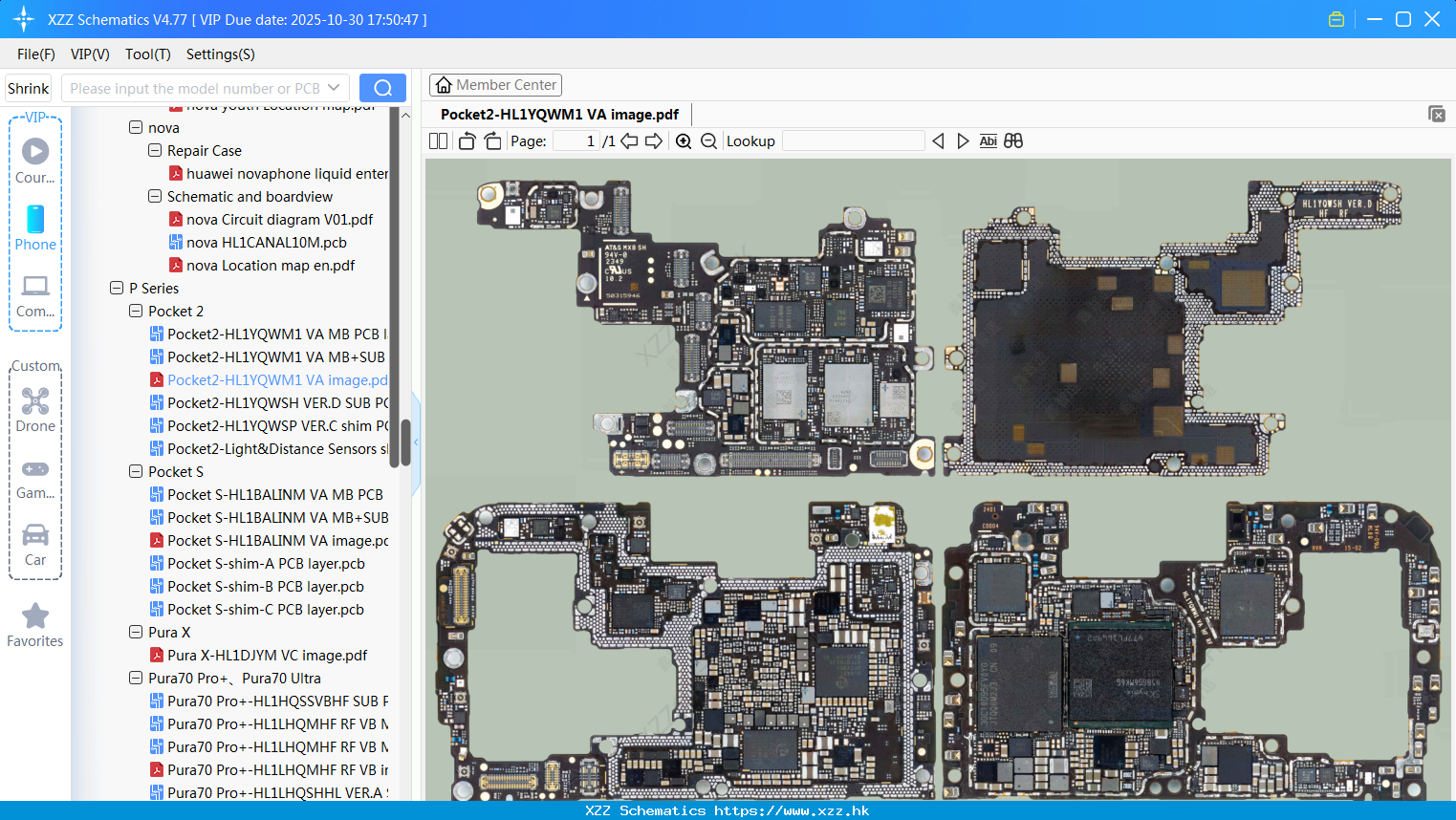
Task: Open the Tool(T) menu
Action: pos(148,54)
